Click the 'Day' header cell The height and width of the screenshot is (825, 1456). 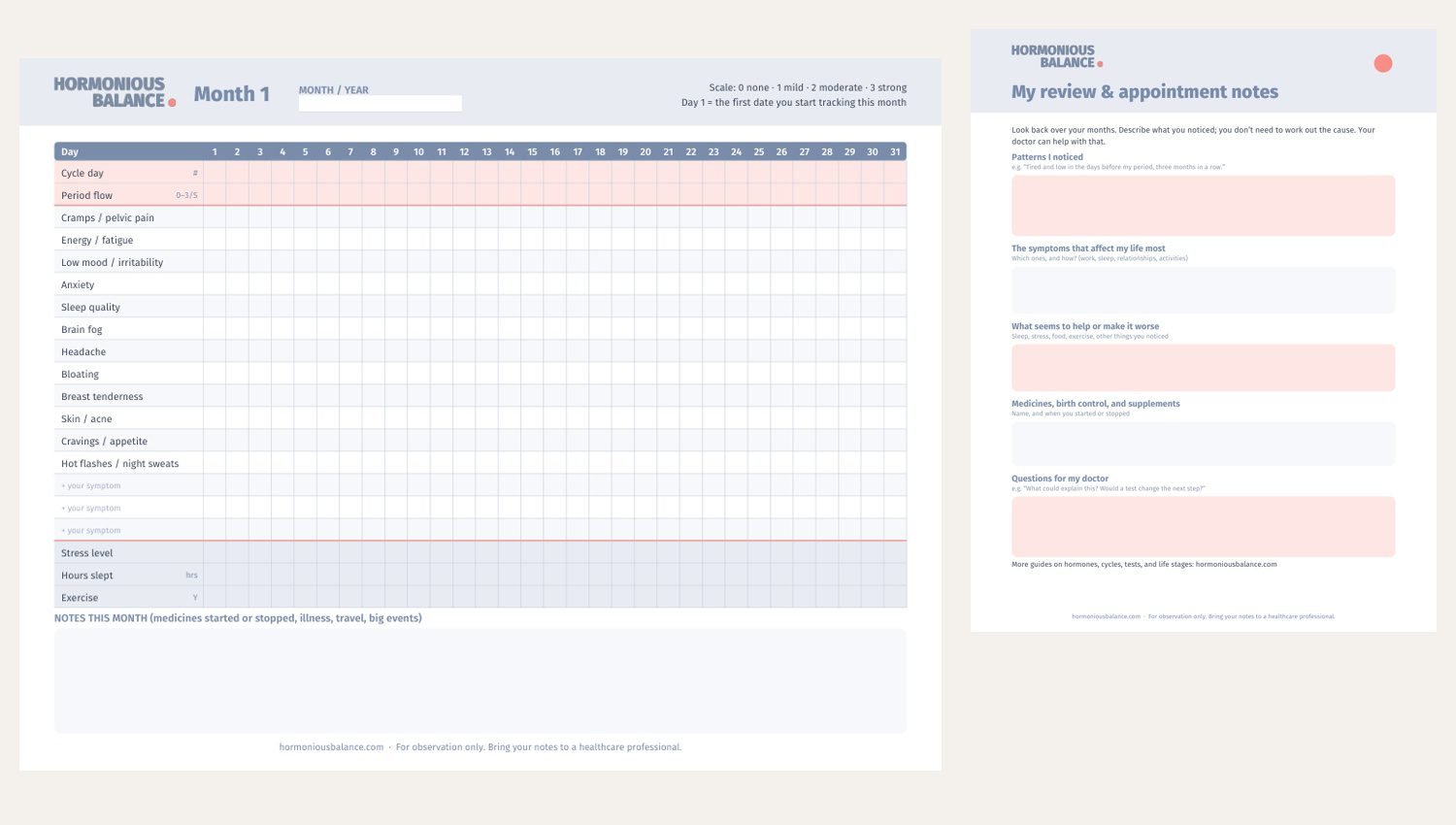(128, 151)
